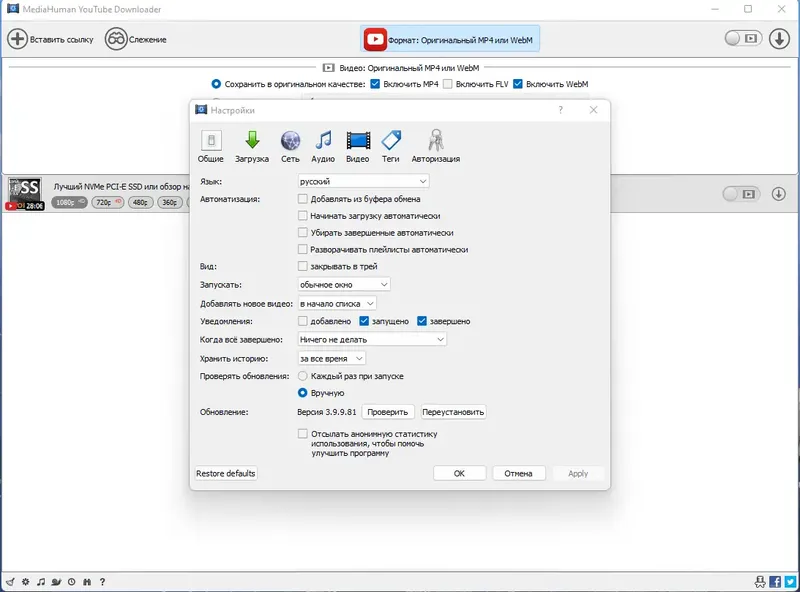This screenshot has width=800, height=592.
Task: Toggle the video switch on the SSD video row
Action: click(741, 194)
